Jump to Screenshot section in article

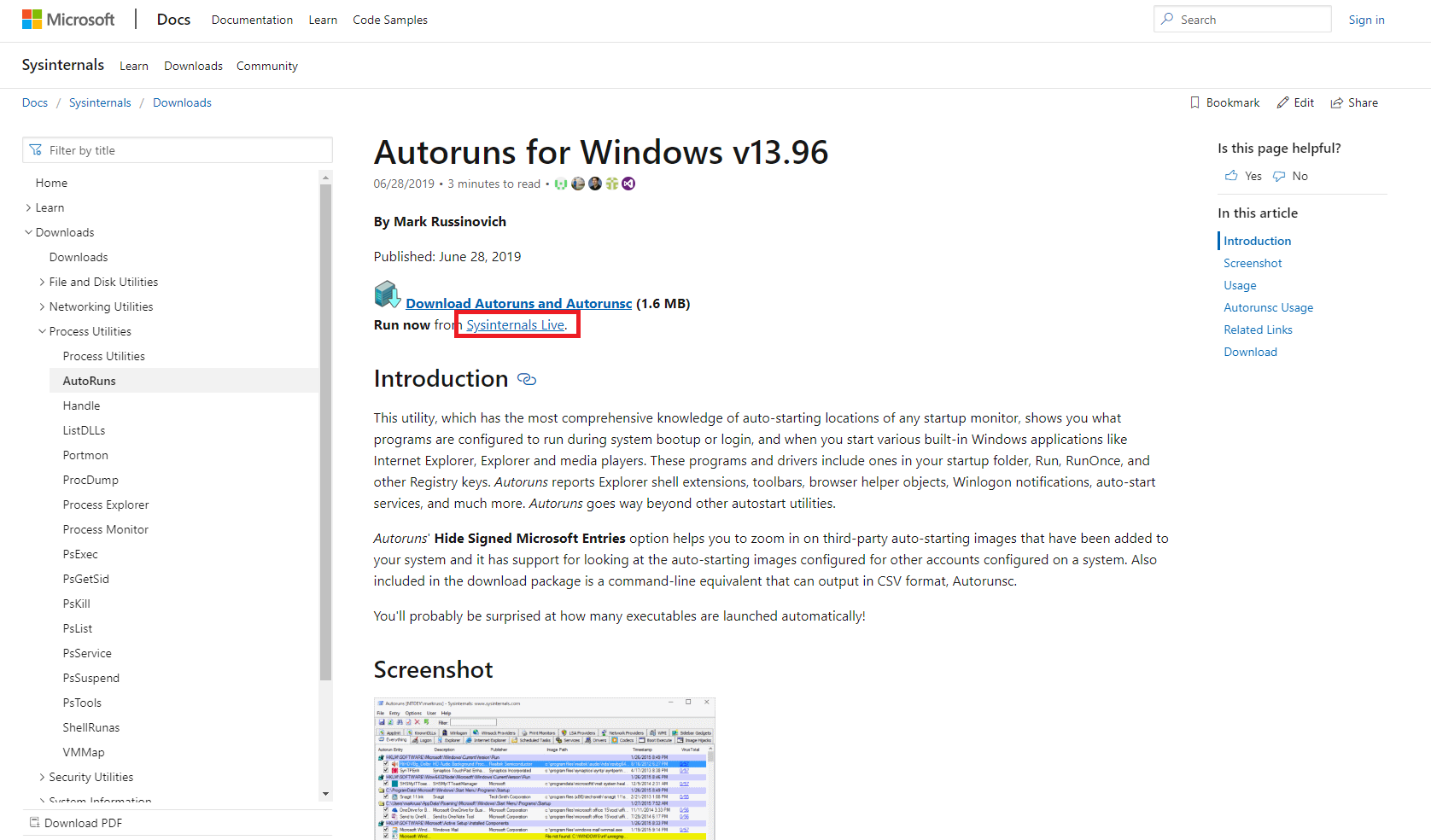coord(1253,263)
